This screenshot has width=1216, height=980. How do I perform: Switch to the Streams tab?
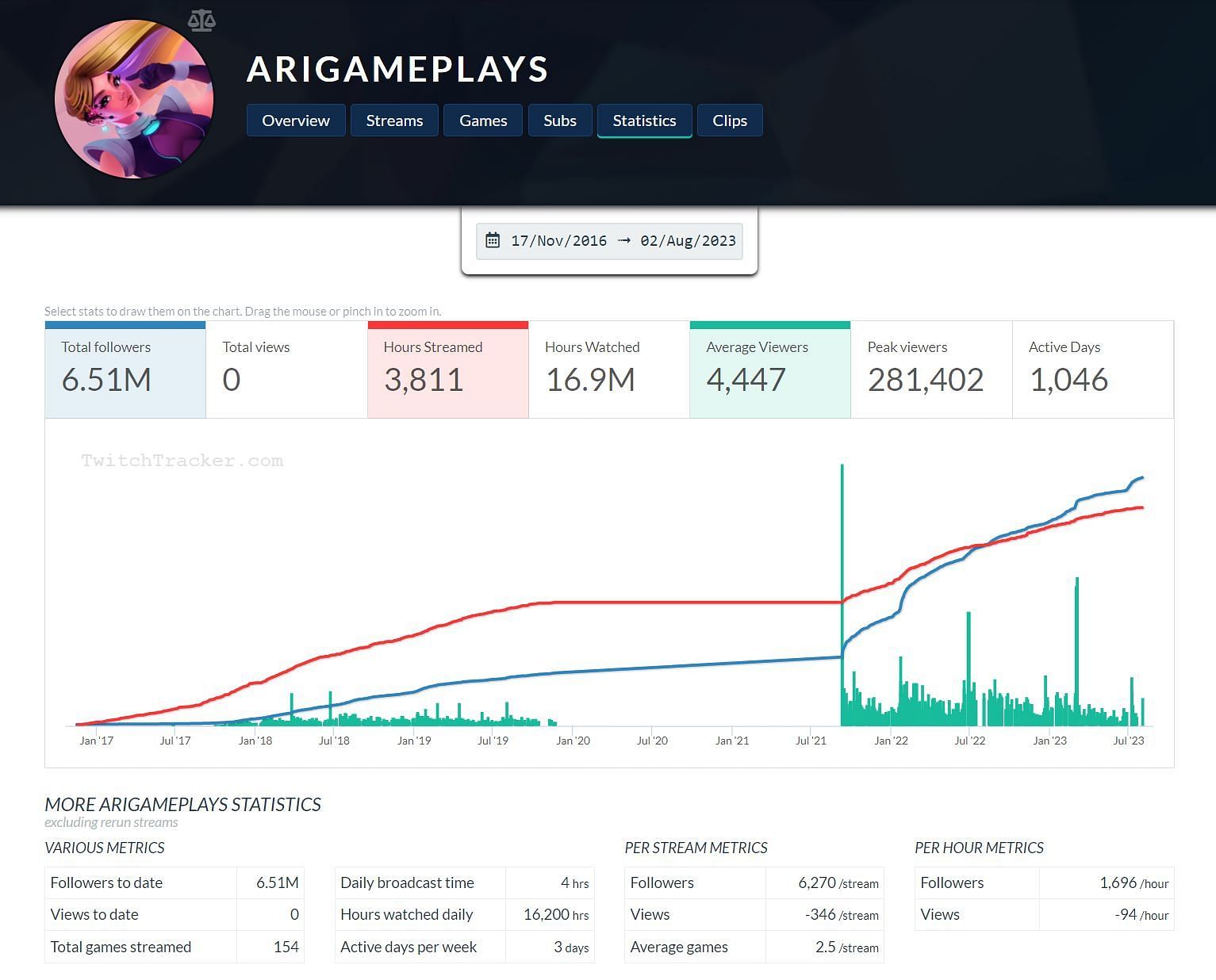tap(394, 121)
